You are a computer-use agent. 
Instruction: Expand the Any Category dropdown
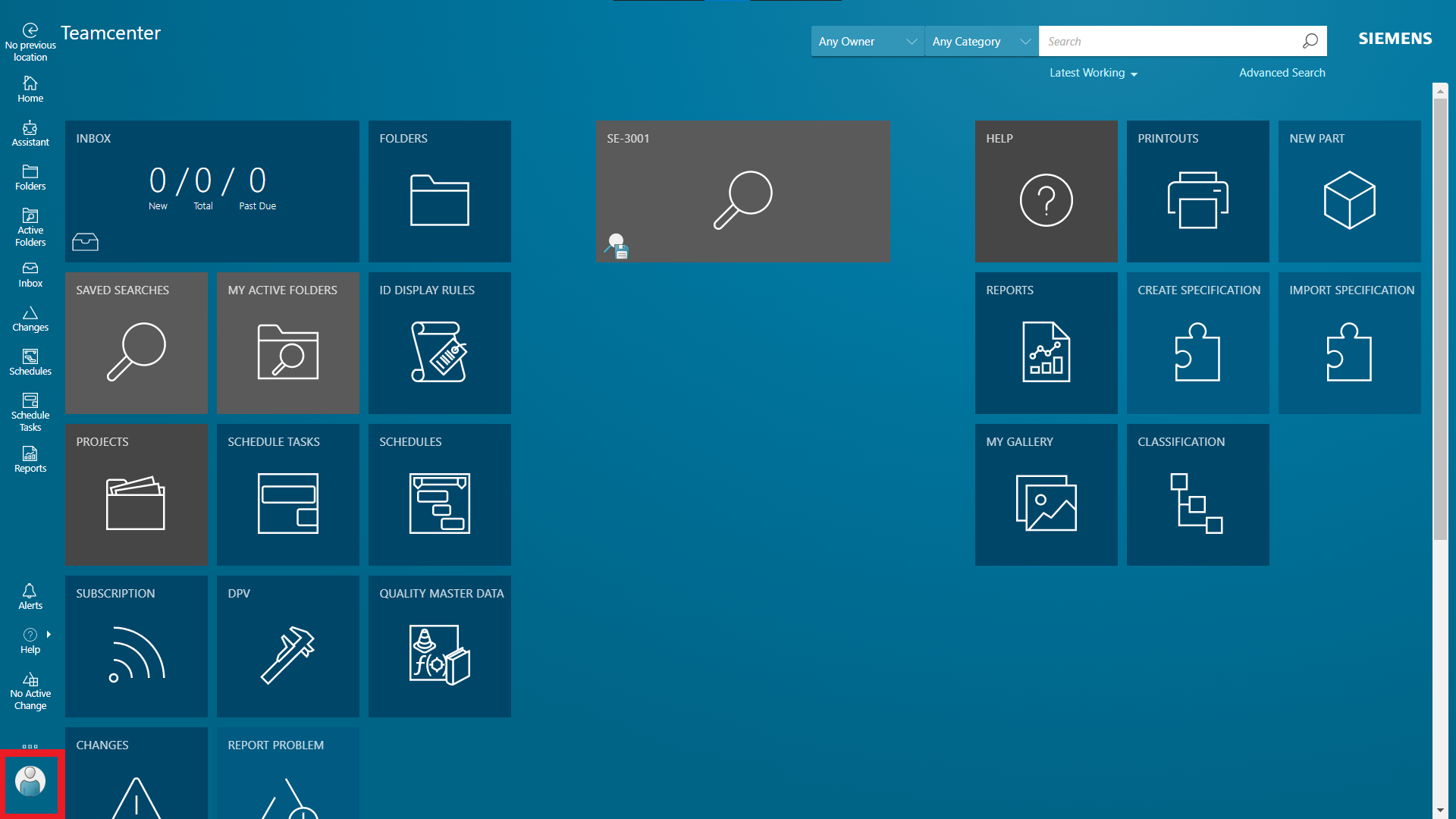pyautogui.click(x=981, y=41)
